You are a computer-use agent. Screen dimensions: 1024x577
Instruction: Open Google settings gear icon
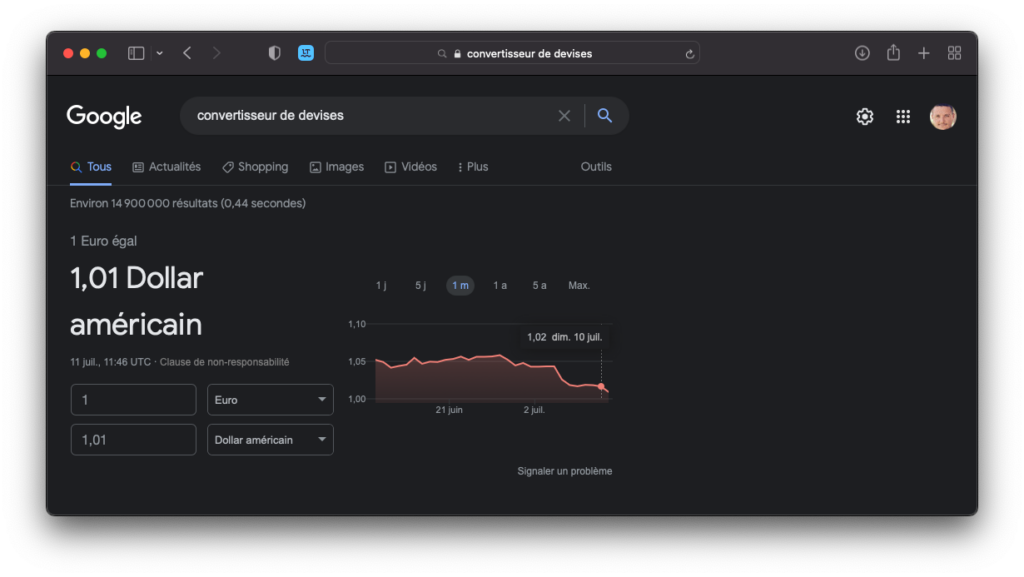865,117
